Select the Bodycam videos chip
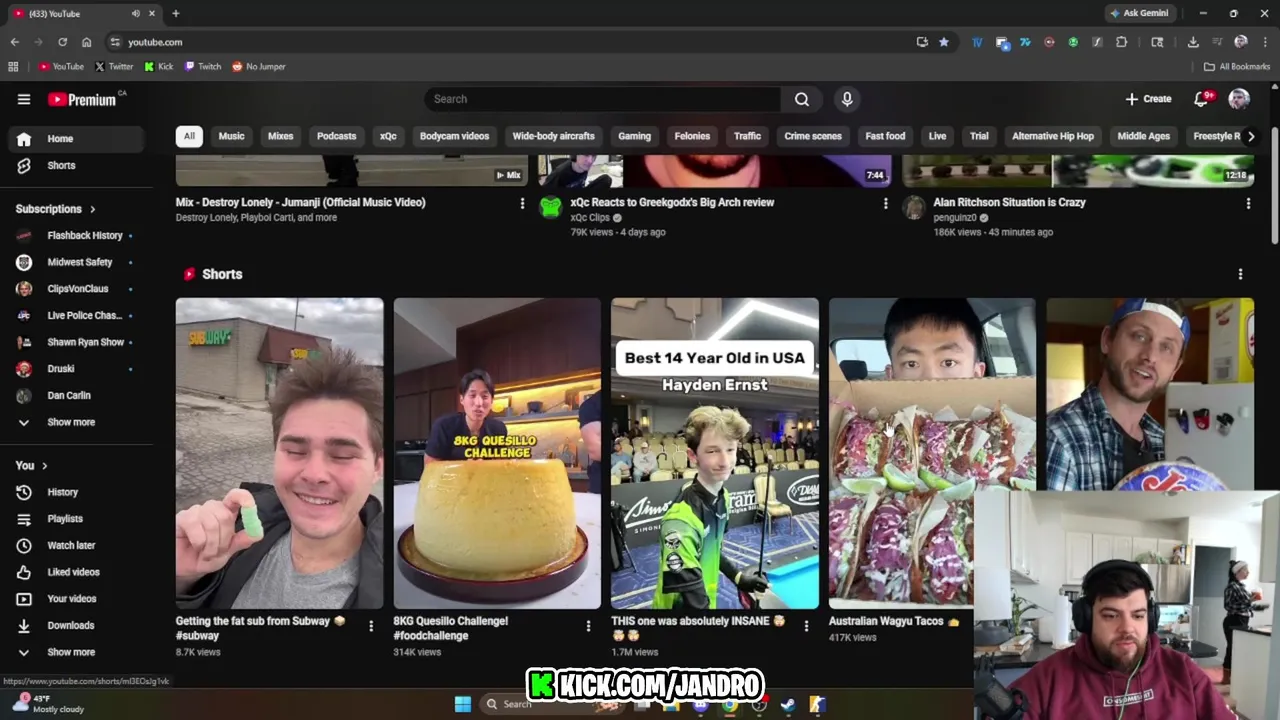The image size is (1280, 720). 454,136
